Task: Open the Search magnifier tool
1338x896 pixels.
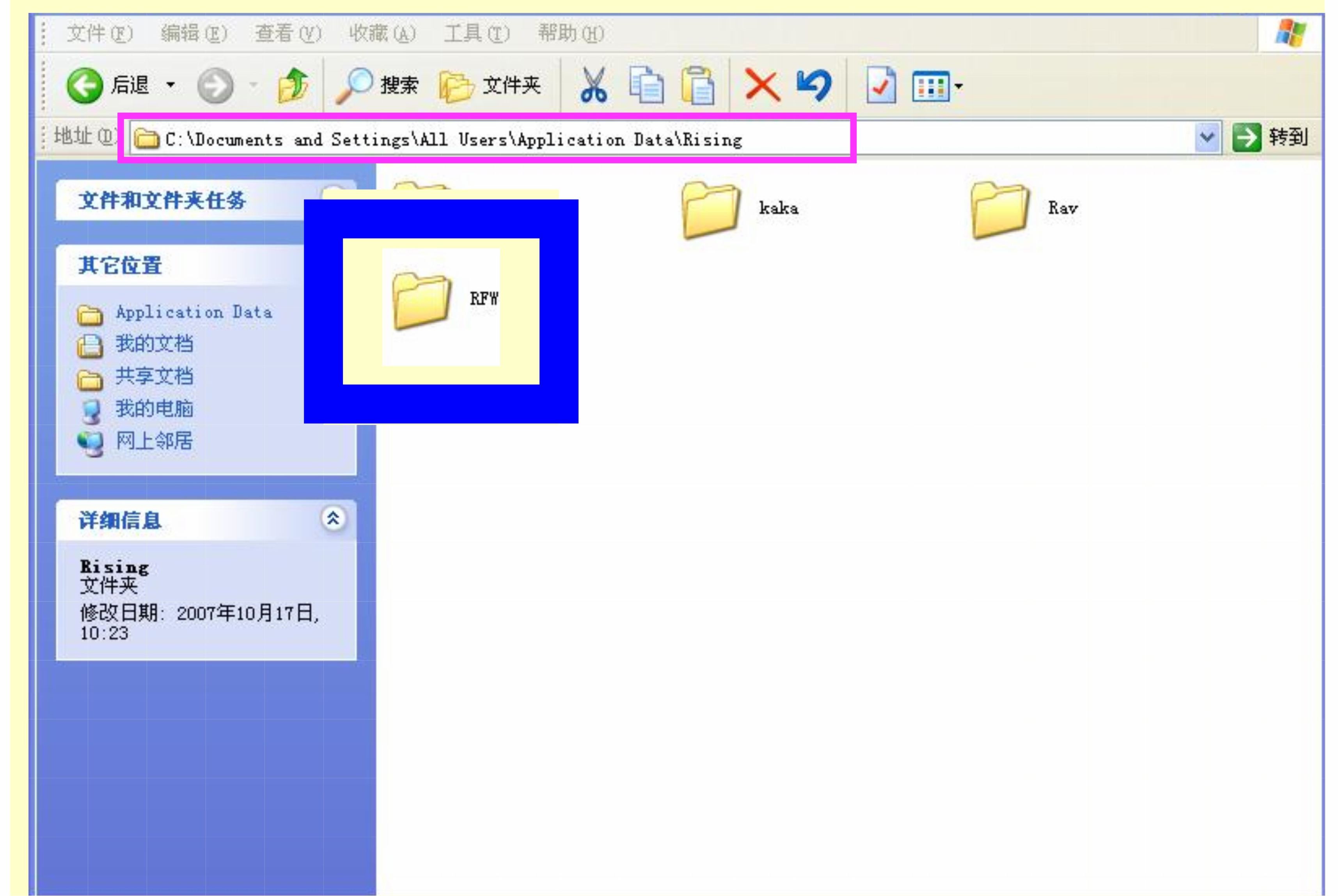Action: (354, 86)
